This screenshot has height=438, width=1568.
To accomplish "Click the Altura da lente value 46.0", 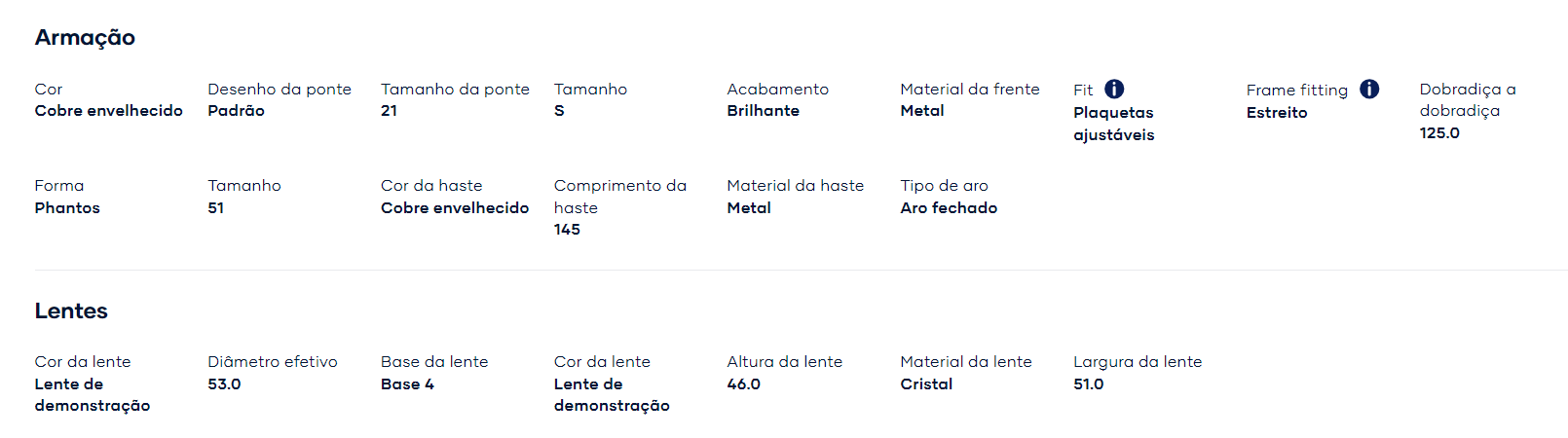I will point(743,384).
